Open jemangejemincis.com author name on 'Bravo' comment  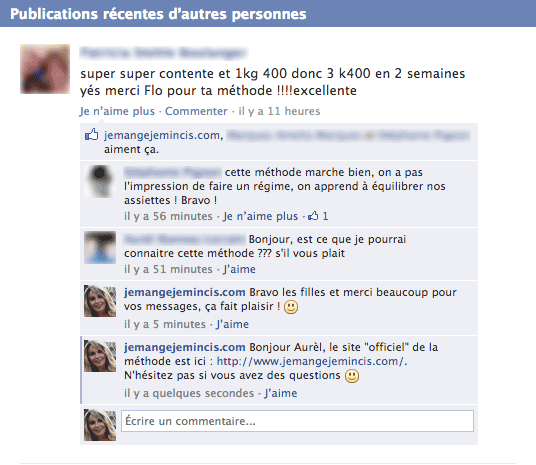pos(185,292)
